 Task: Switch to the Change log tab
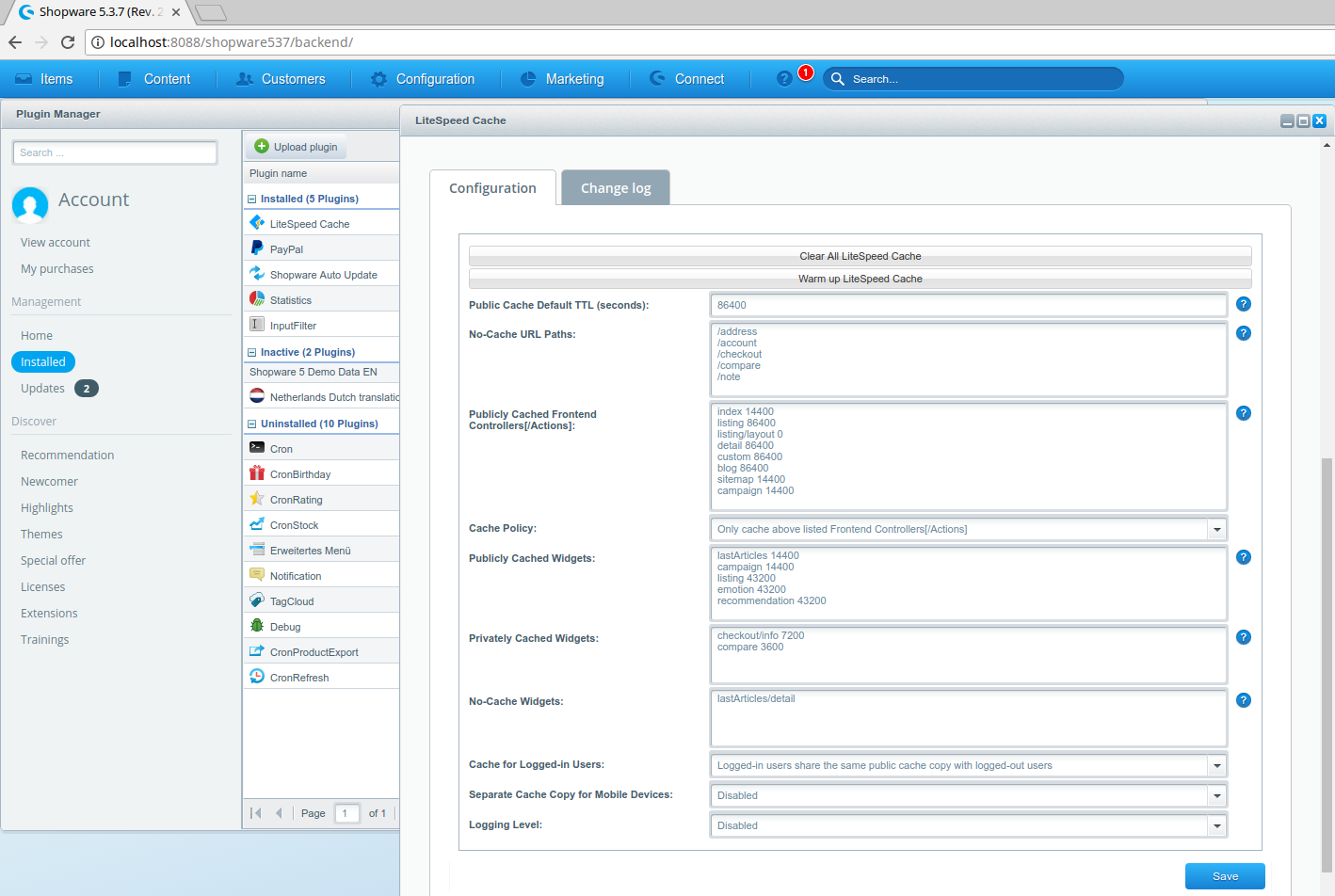[616, 187]
